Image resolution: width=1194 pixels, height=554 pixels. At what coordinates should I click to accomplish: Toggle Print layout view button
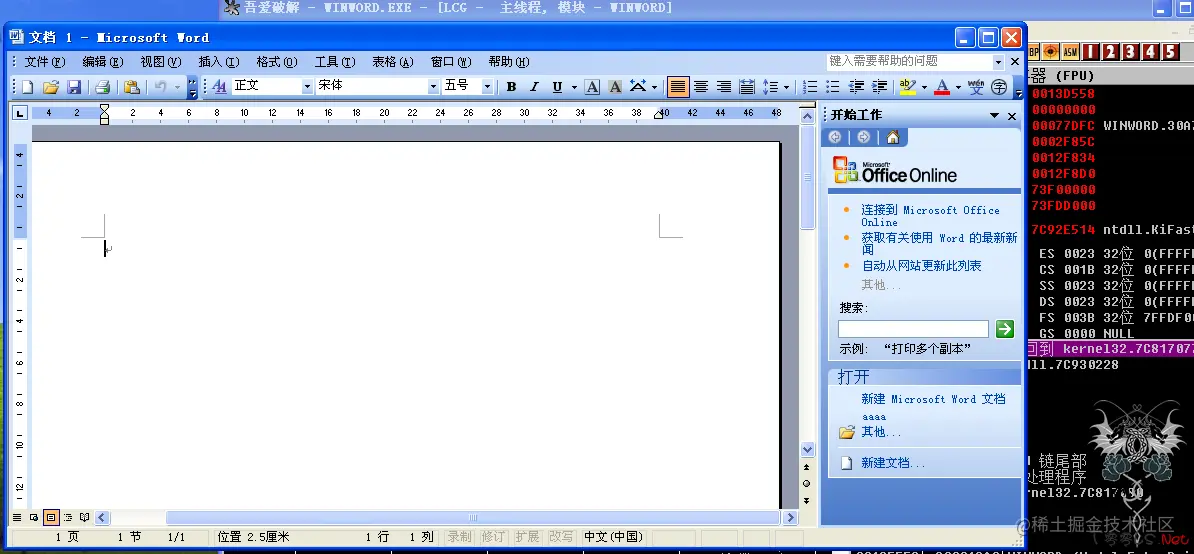point(50,517)
